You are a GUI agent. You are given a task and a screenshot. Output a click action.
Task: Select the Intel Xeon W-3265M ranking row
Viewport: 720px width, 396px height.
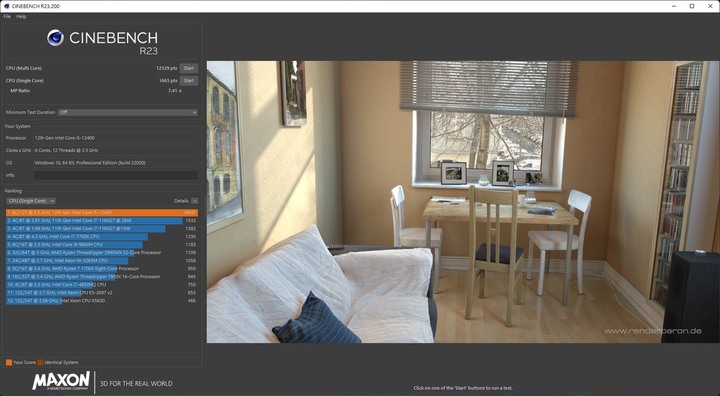(x=102, y=260)
